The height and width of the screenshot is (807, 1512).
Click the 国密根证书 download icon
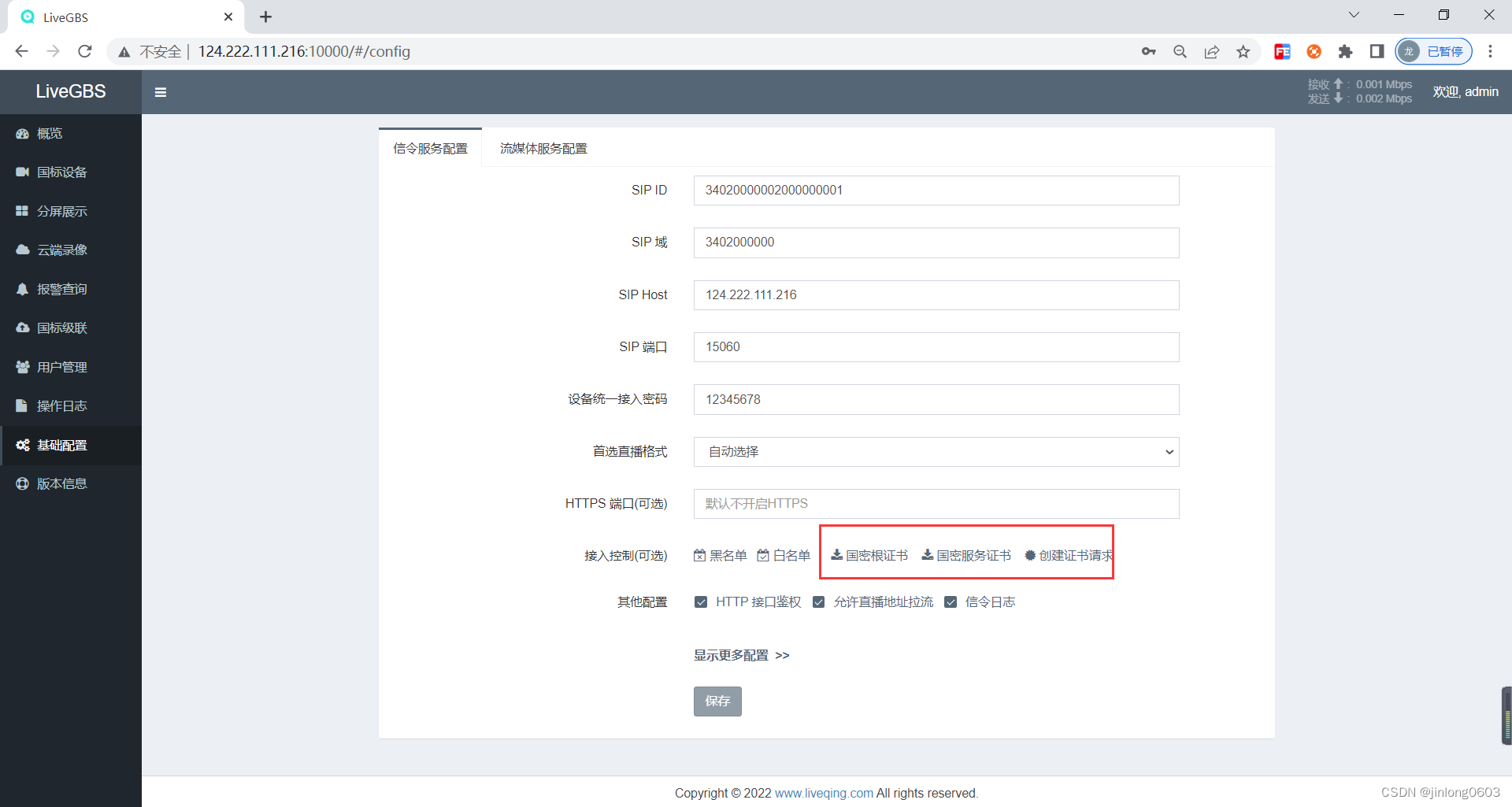836,555
